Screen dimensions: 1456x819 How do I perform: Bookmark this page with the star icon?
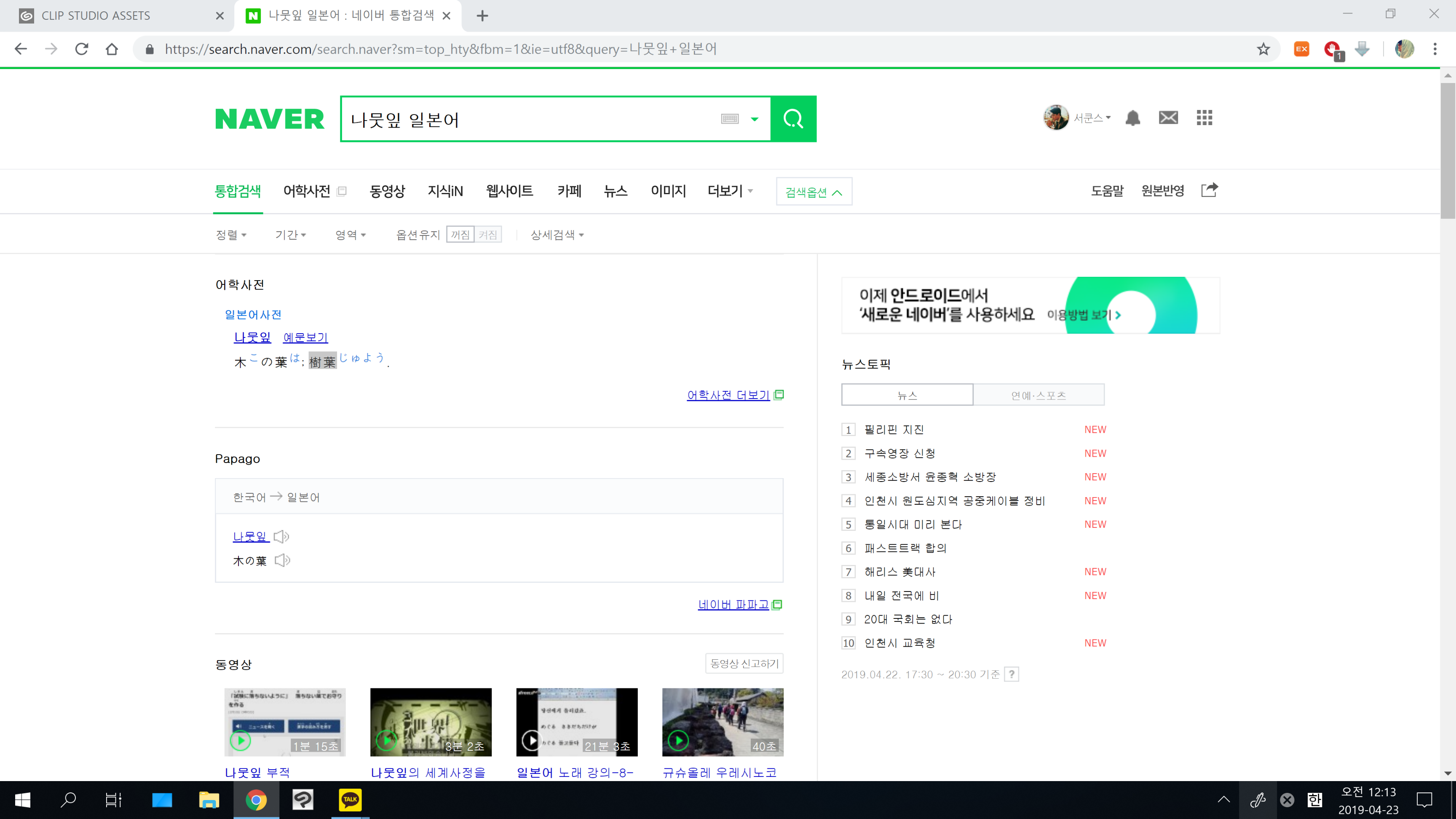tap(1263, 49)
